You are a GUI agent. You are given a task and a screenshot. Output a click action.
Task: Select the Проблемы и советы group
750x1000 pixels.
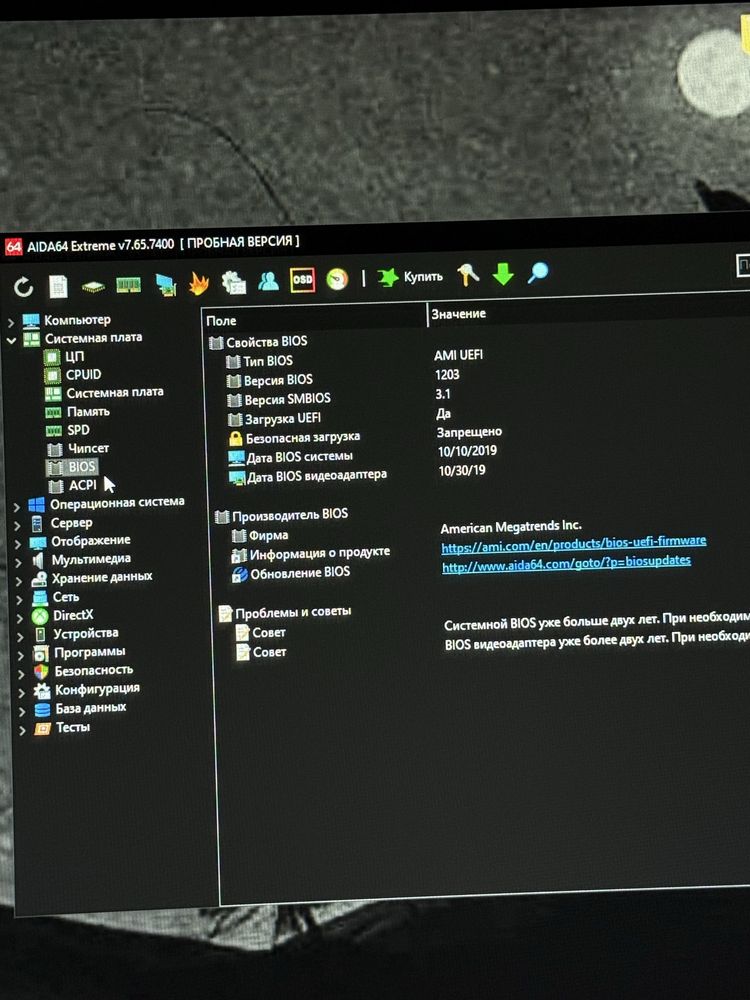coord(285,614)
